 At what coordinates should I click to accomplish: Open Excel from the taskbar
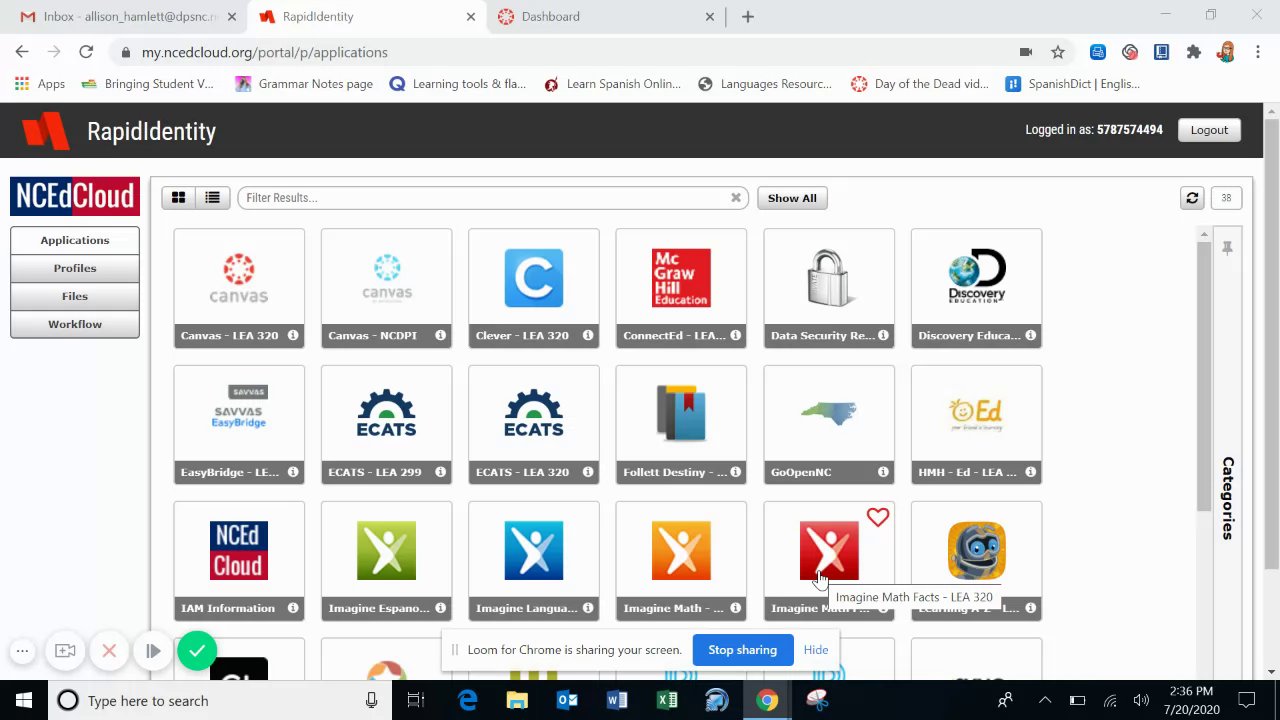click(x=667, y=701)
